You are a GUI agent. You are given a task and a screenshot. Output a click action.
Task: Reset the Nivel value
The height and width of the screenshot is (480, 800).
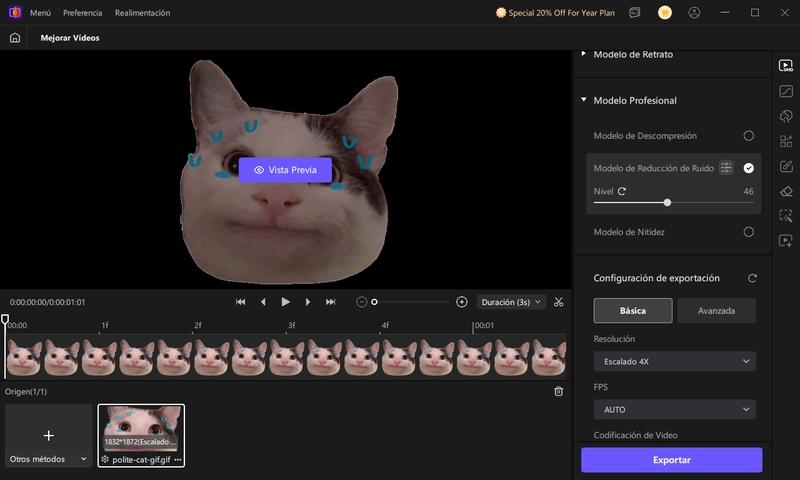click(x=622, y=191)
